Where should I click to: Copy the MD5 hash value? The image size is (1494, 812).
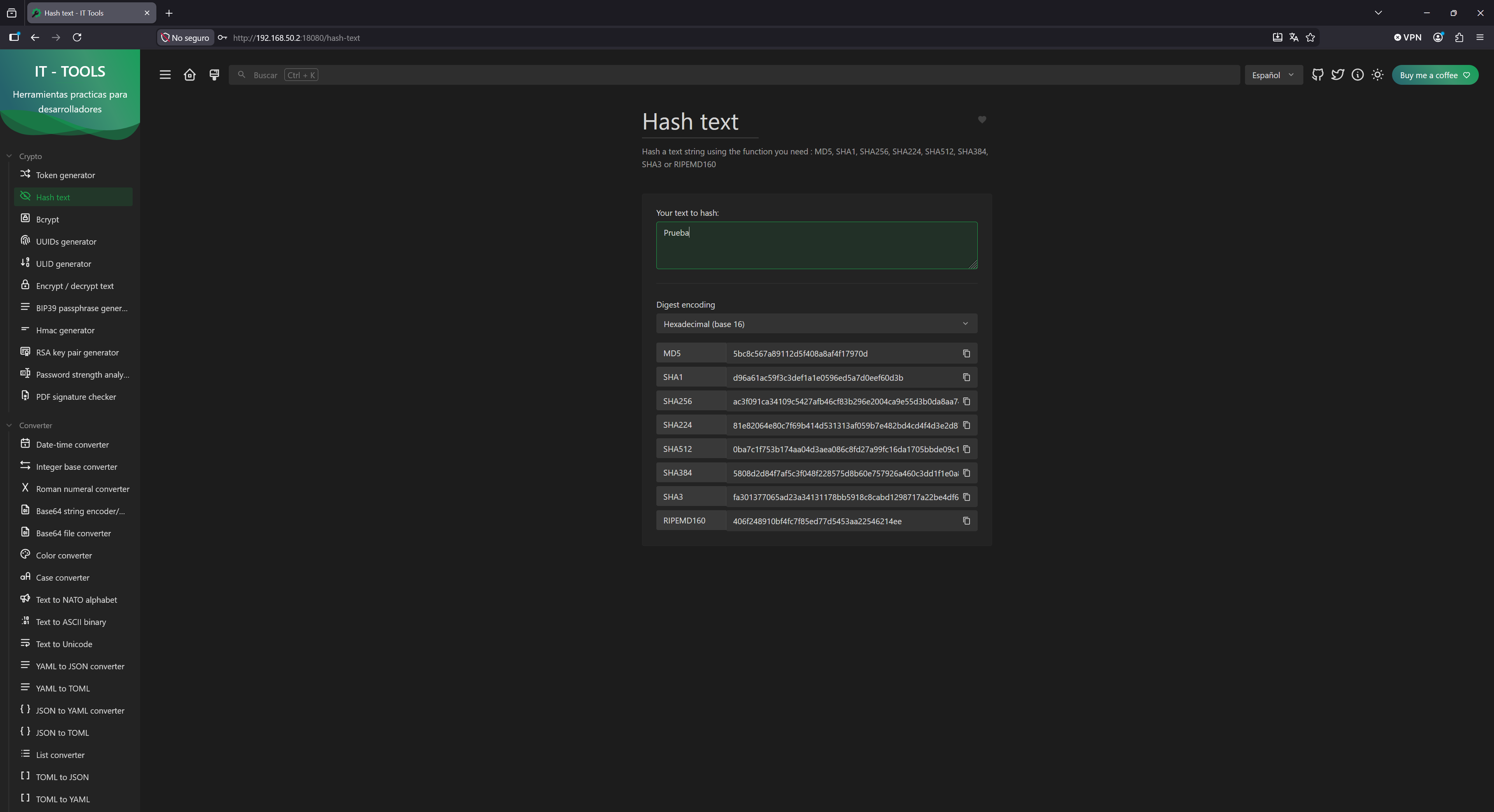pyautogui.click(x=966, y=353)
